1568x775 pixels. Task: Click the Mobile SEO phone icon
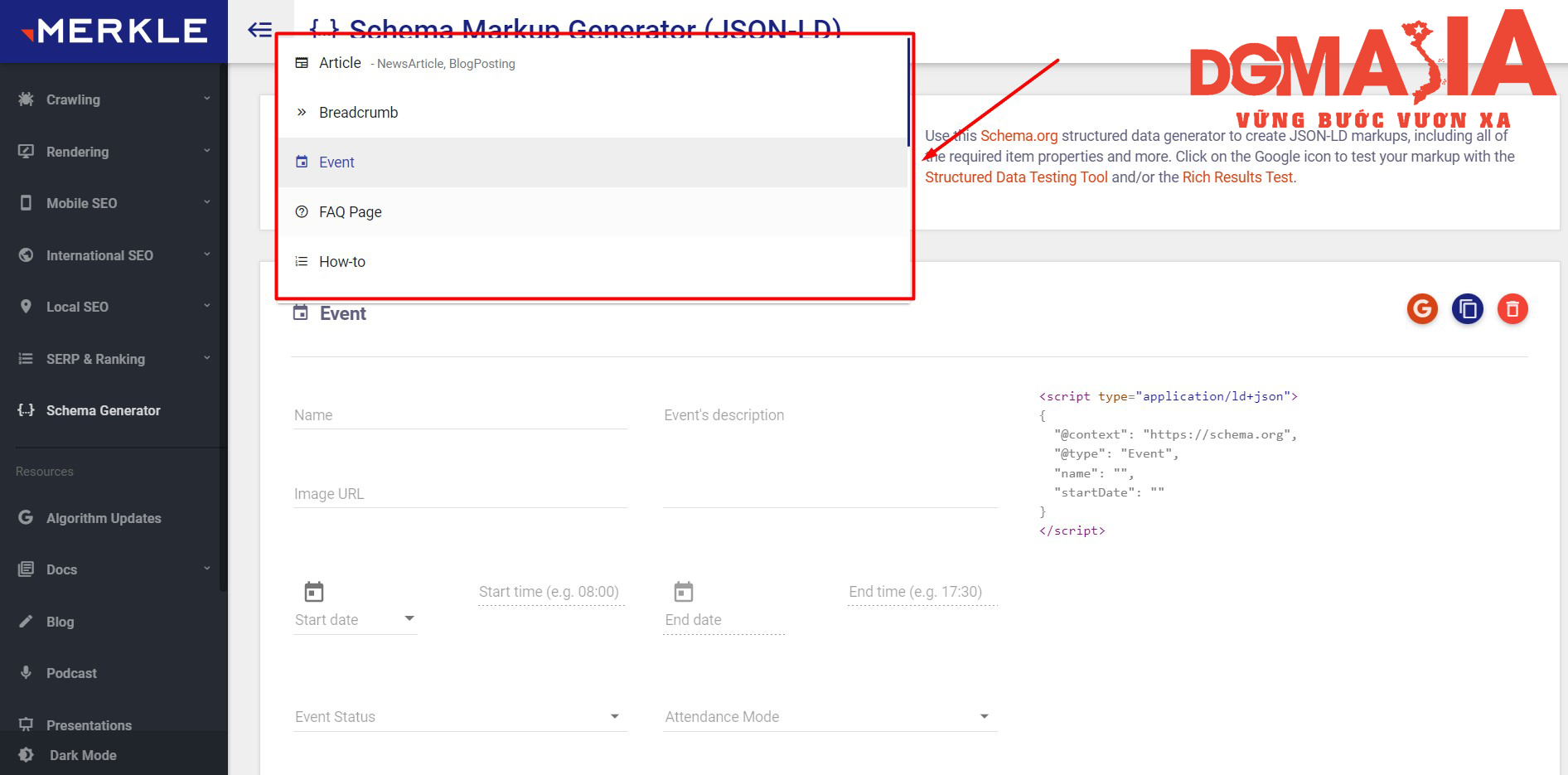(x=27, y=203)
